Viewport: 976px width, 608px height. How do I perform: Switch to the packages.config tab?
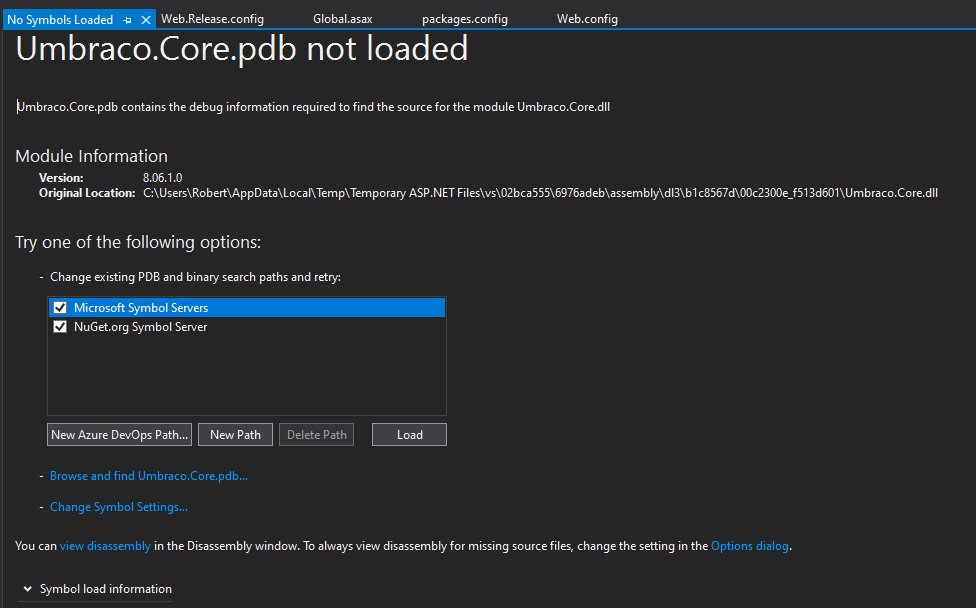[464, 19]
